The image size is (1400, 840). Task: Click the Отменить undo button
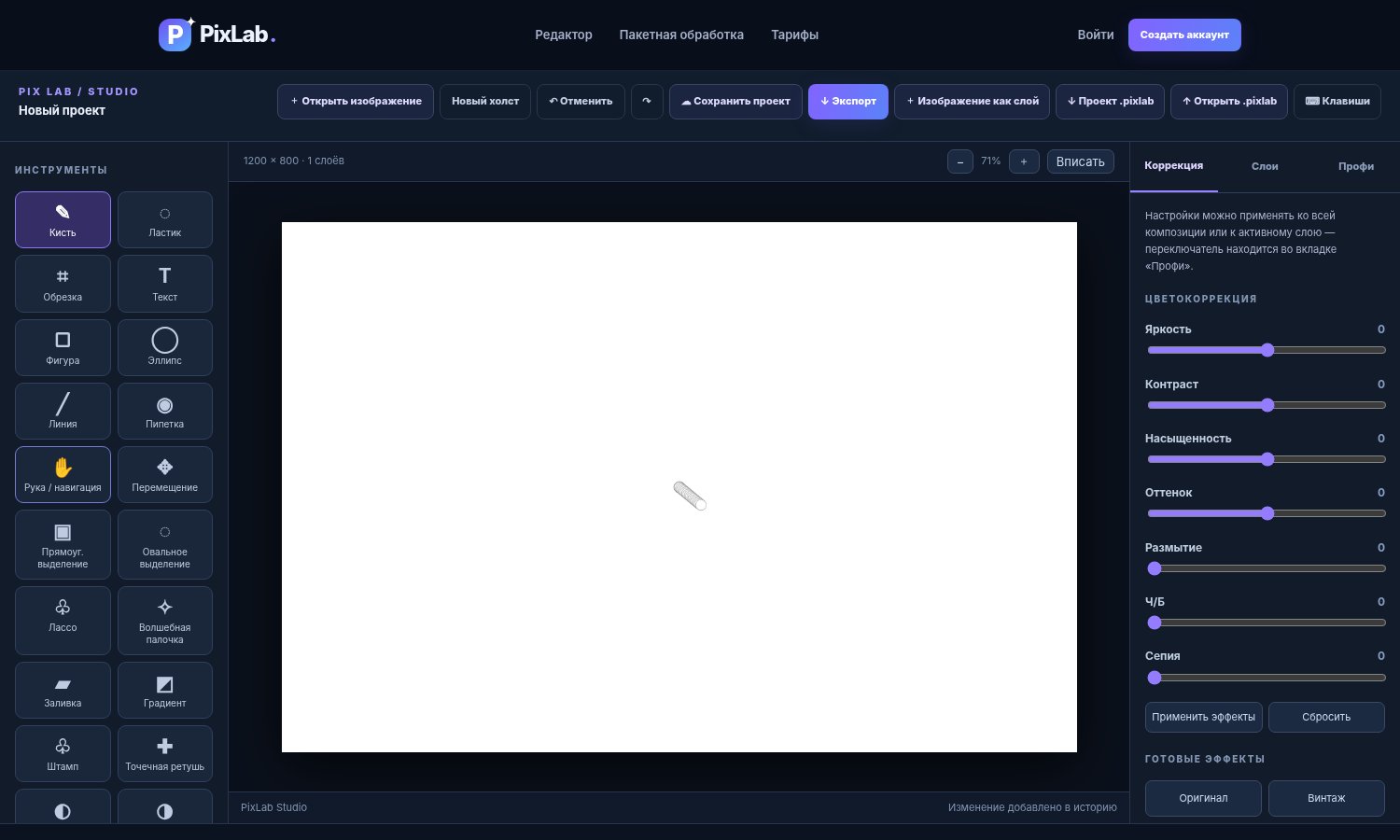581,101
